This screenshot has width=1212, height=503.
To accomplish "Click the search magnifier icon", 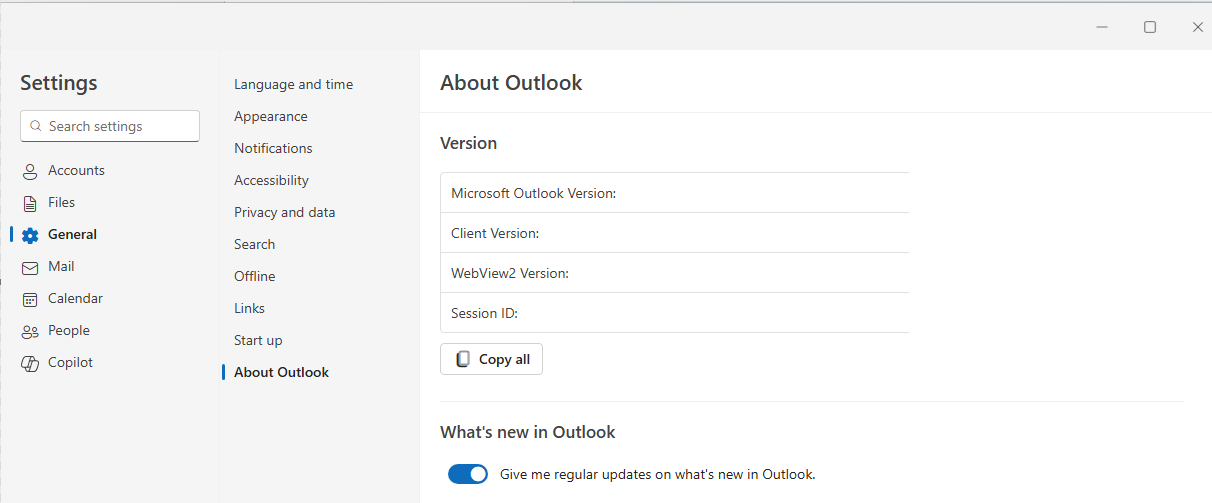I will click(36, 127).
